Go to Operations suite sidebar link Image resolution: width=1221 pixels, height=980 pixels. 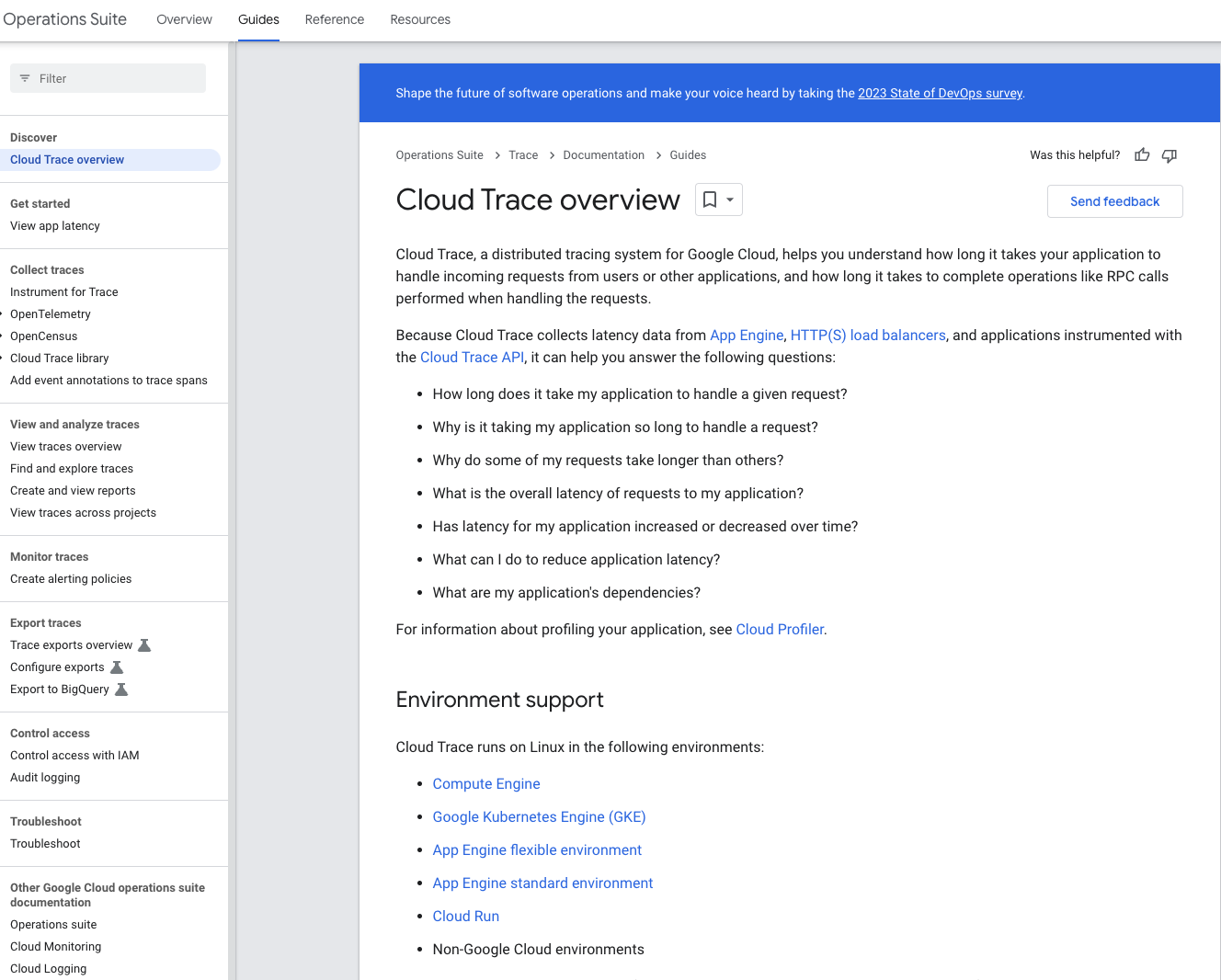53,925
